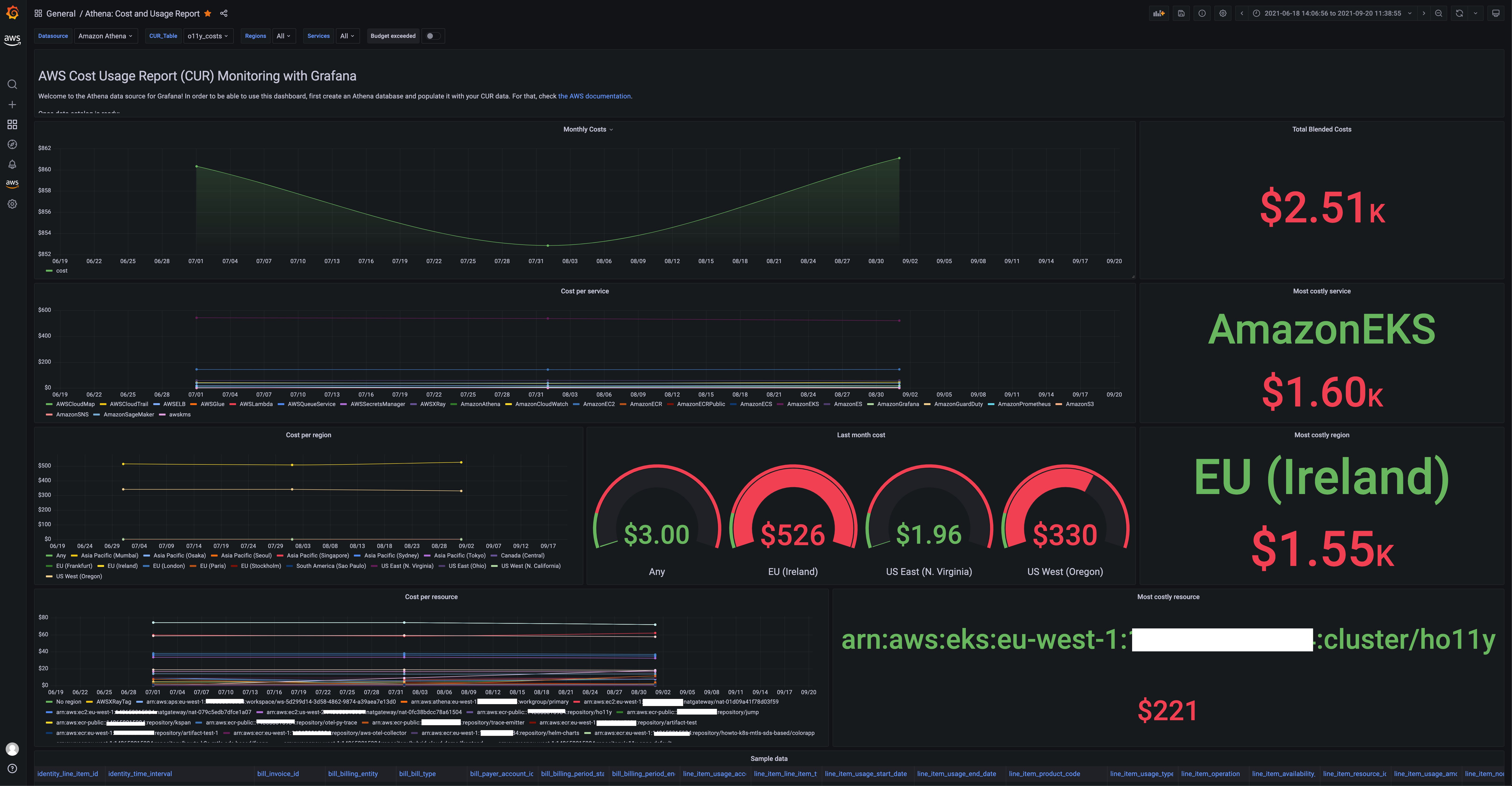Sort by bill_invoice_id column header
The height and width of the screenshot is (786, 1512).
tap(278, 774)
